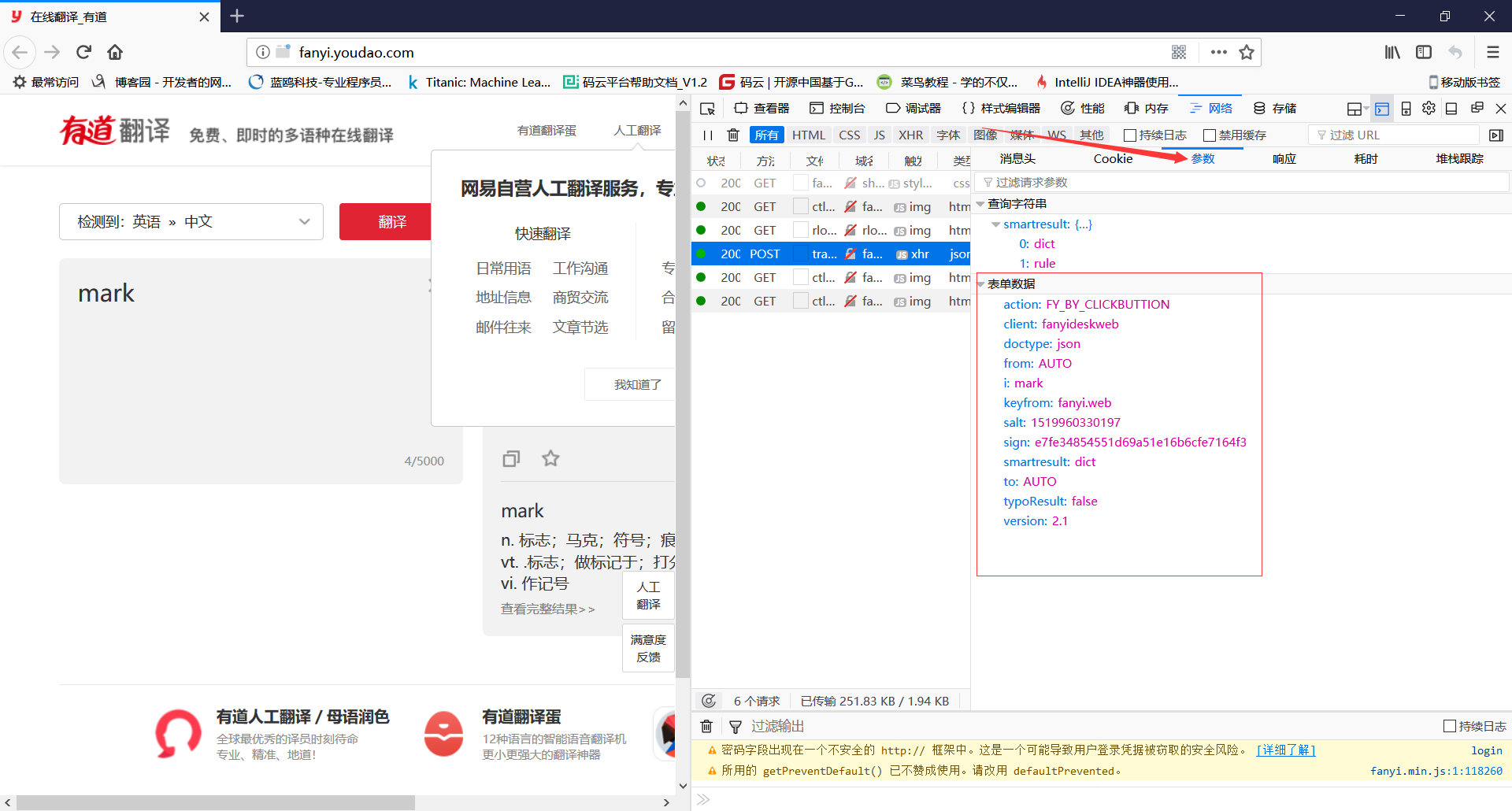Open devtools settings gear
Screen dimensions: 1512x811
(1429, 109)
